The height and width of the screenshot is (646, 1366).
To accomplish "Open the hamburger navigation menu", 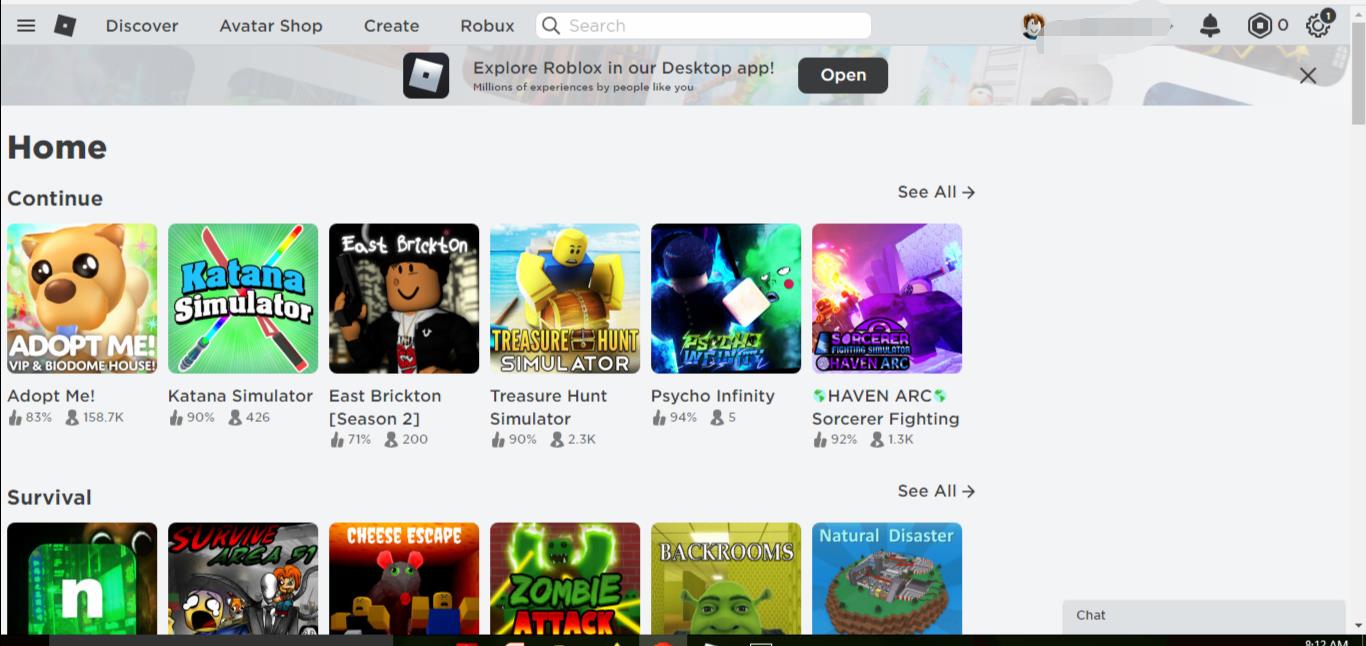I will point(26,26).
